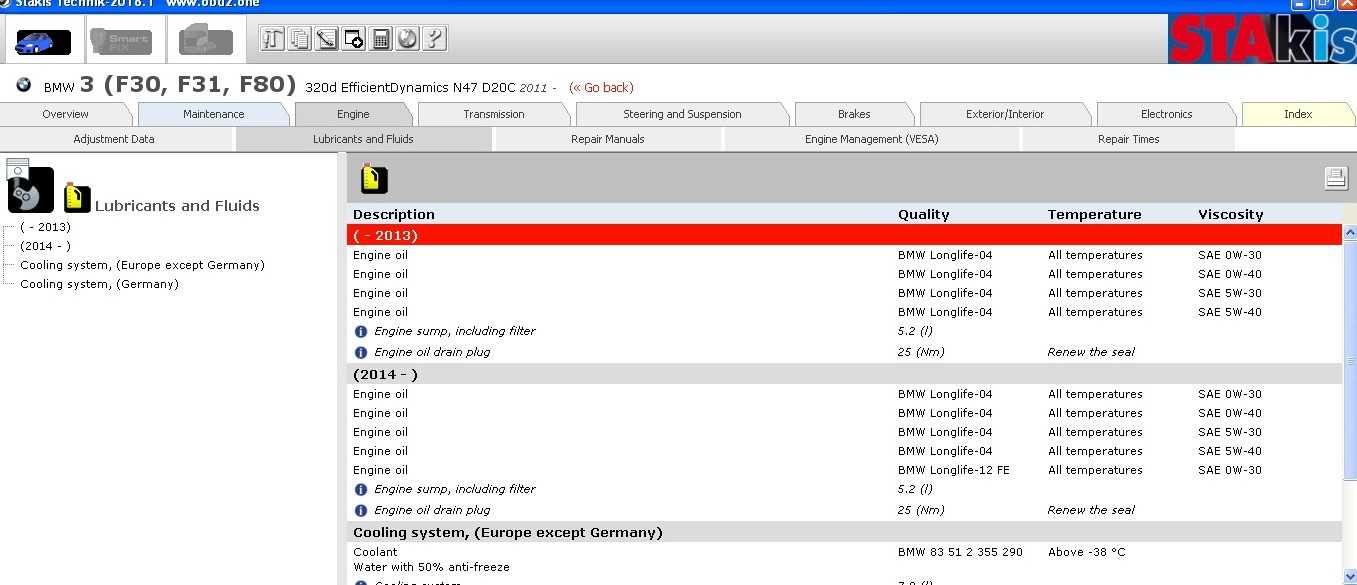Click the BMW Longlife-12 FE quality cell
Screen dimensions: 1357x585
click(x=954, y=470)
